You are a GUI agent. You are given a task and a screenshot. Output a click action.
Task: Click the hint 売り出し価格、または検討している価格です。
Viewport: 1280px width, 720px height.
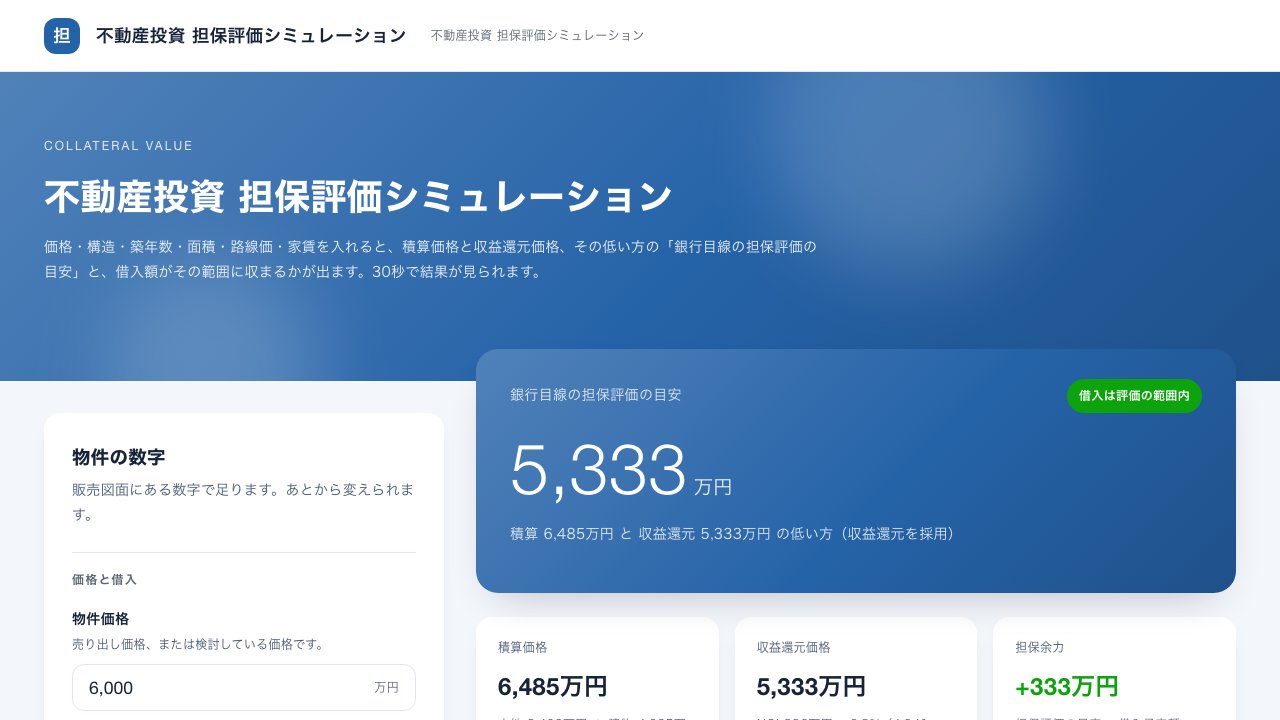coord(198,645)
